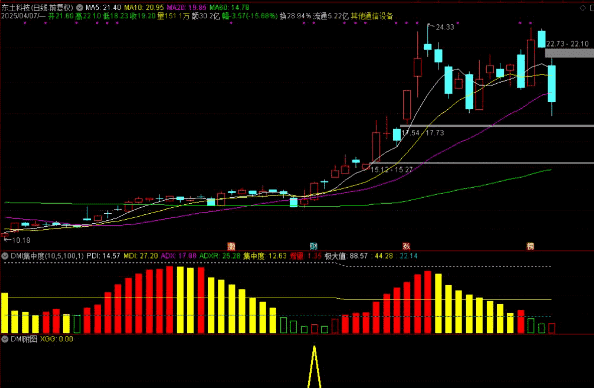Image resolution: width=594 pixels, height=388 pixels.
Task: Click the first red event marker icon under the chart
Action: 231,246
